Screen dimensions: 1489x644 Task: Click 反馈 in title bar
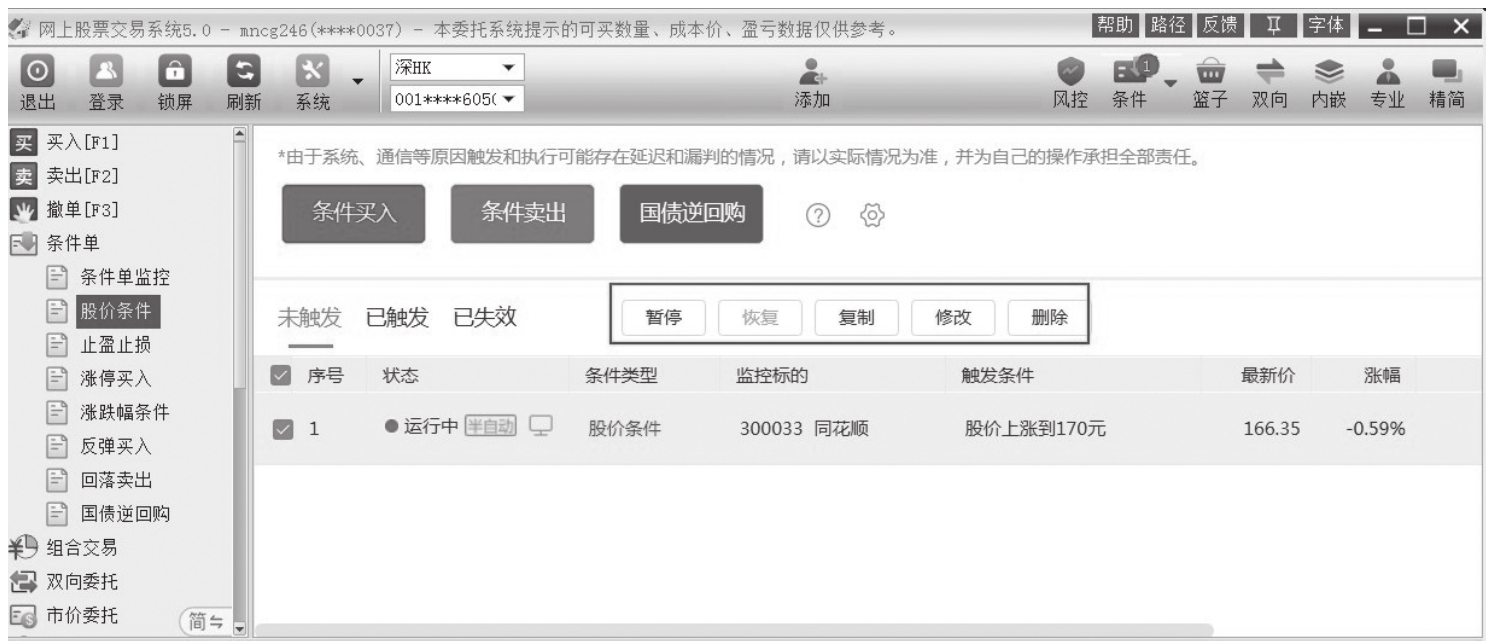tap(1222, 24)
